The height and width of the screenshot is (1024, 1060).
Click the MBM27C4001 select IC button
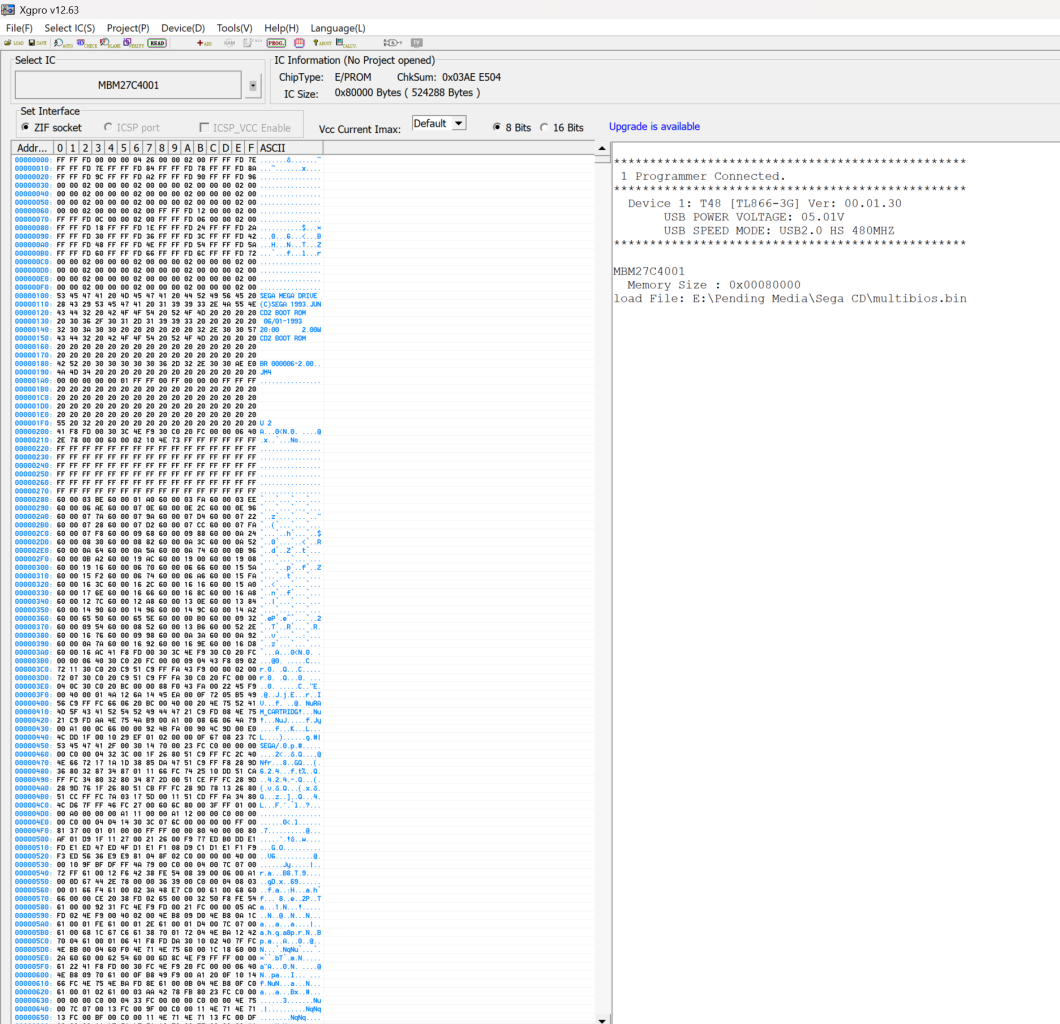coord(128,85)
